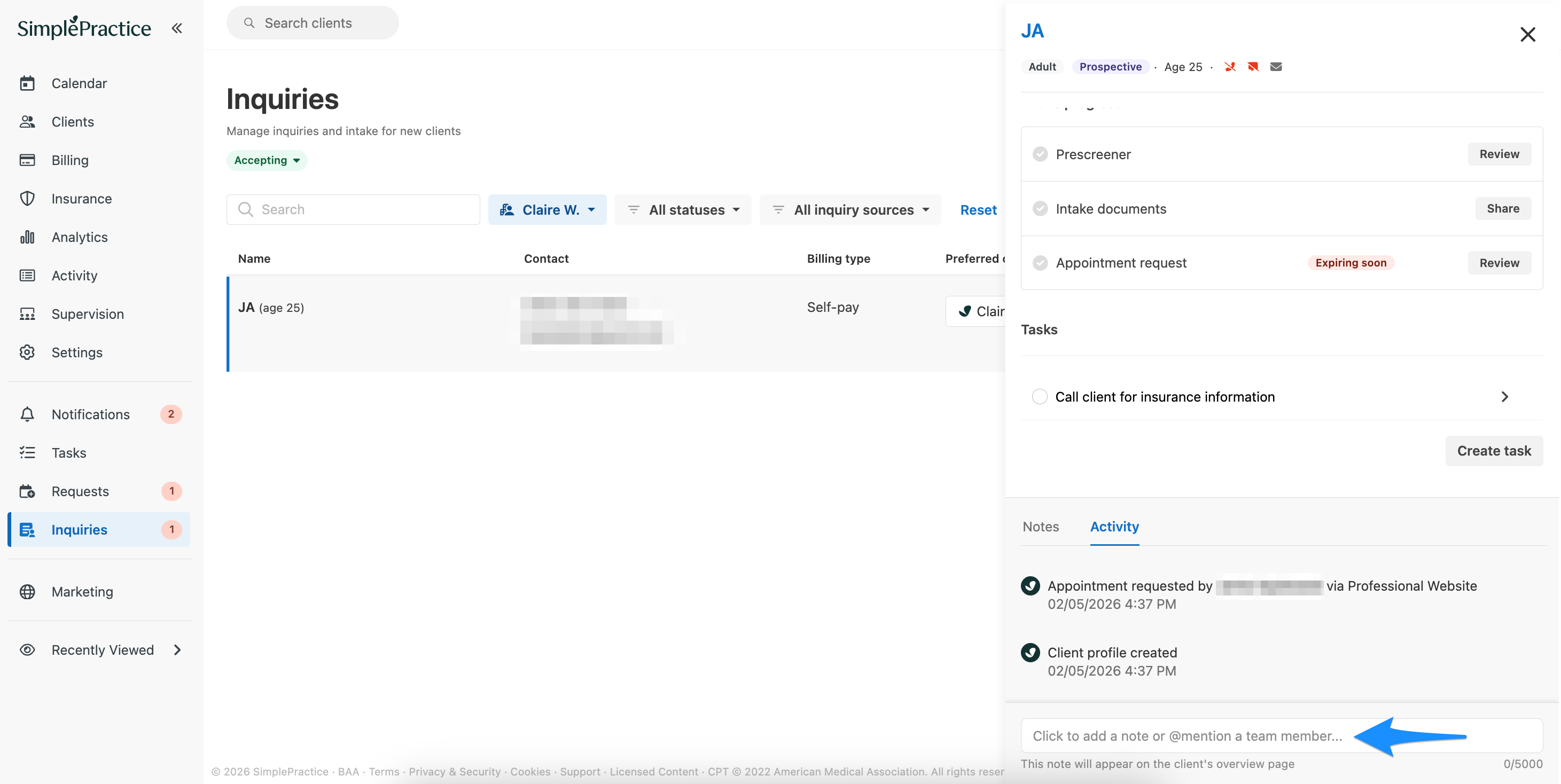Toggle the Appointment request status circle

point(1040,263)
